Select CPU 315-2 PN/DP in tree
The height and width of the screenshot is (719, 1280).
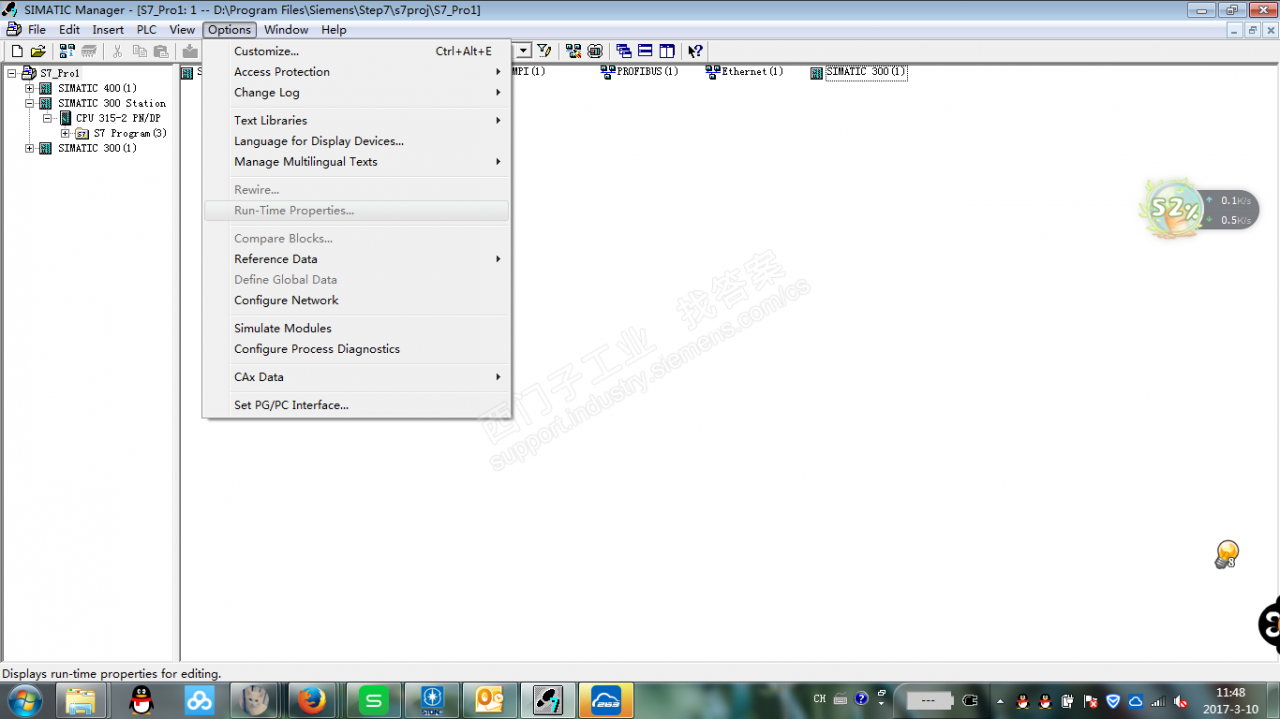pos(118,118)
